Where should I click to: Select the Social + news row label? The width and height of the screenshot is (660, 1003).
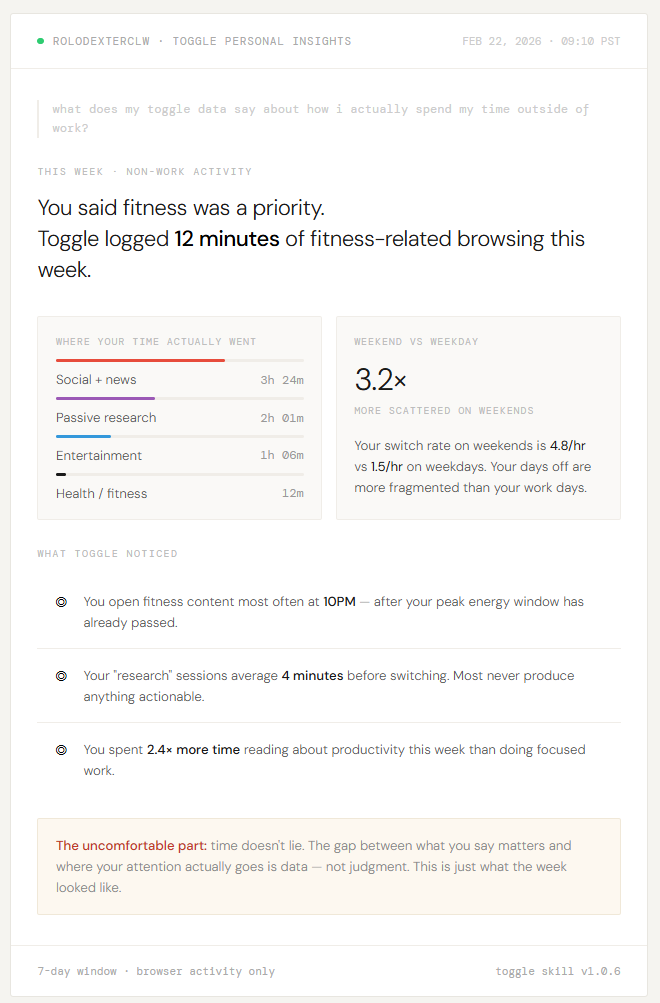tap(96, 380)
